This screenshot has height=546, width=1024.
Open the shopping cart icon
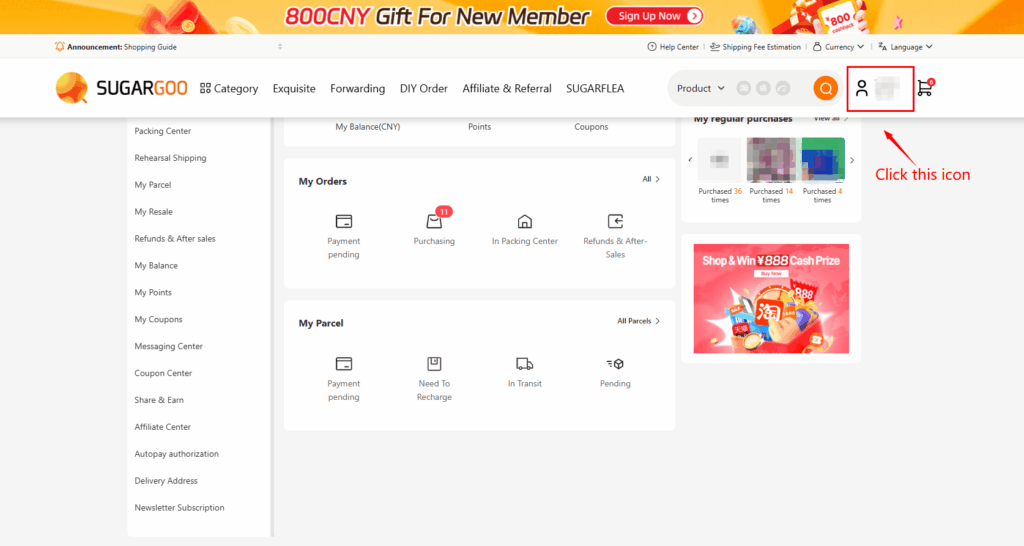925,88
